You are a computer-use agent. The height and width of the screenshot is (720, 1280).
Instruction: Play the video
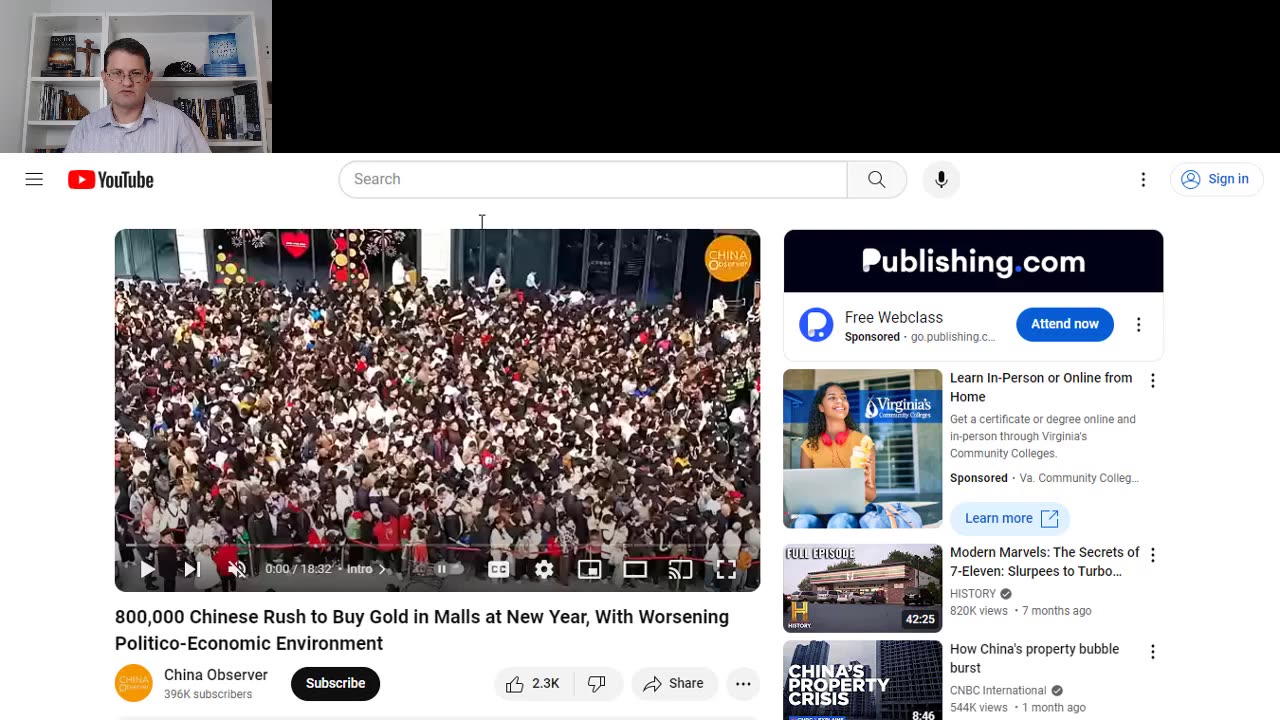(x=148, y=569)
